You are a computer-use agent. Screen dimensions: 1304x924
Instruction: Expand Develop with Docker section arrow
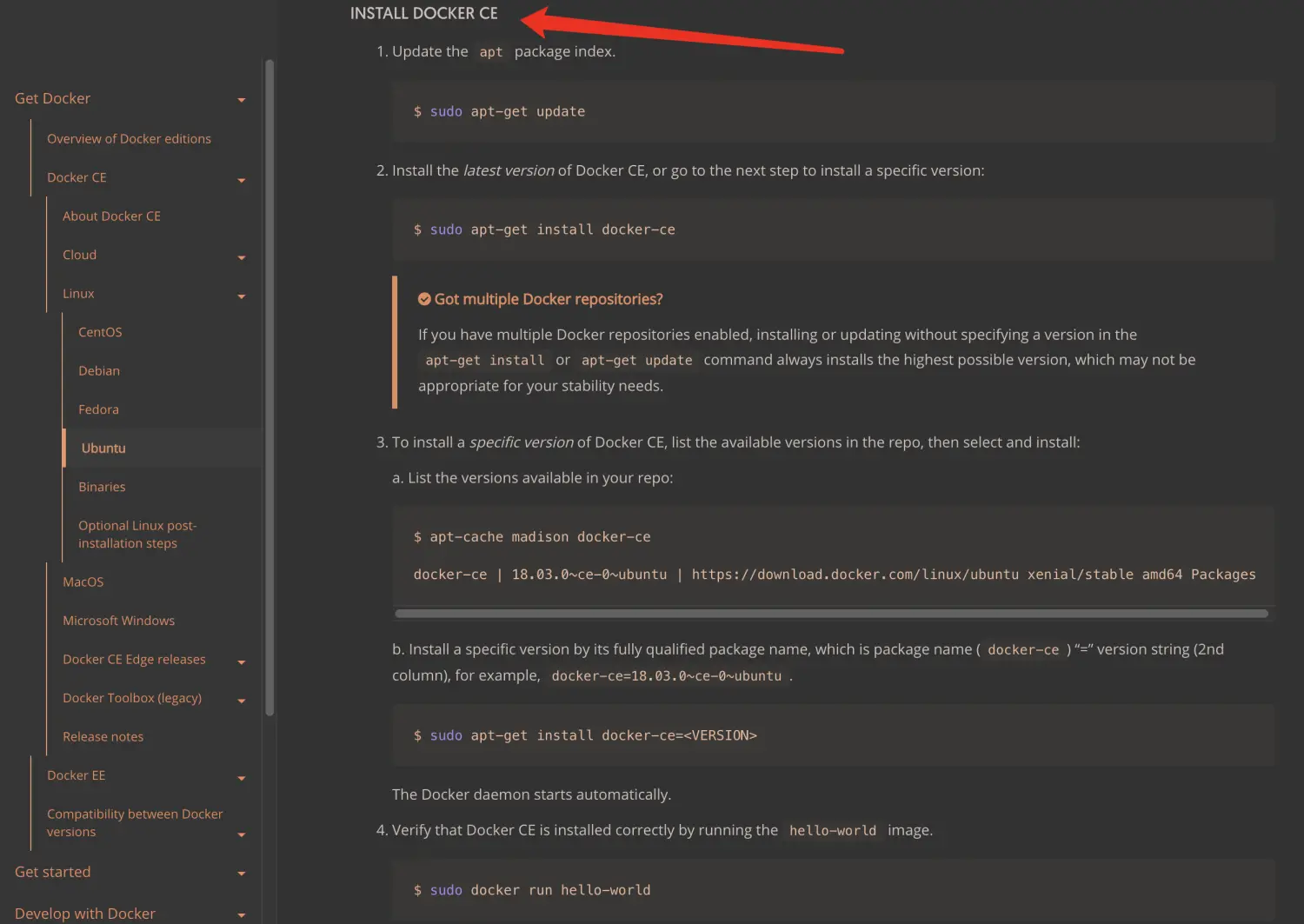pyautogui.click(x=242, y=915)
